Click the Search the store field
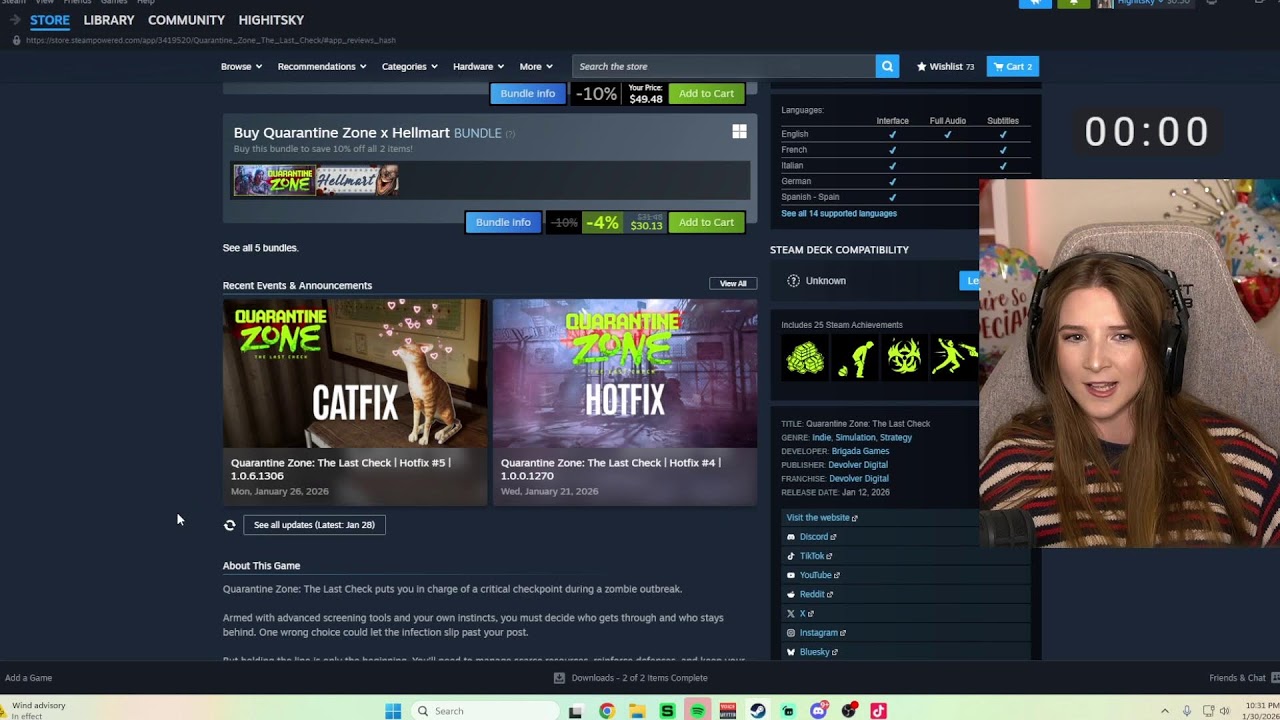Viewport: 1280px width, 720px height. (724, 66)
